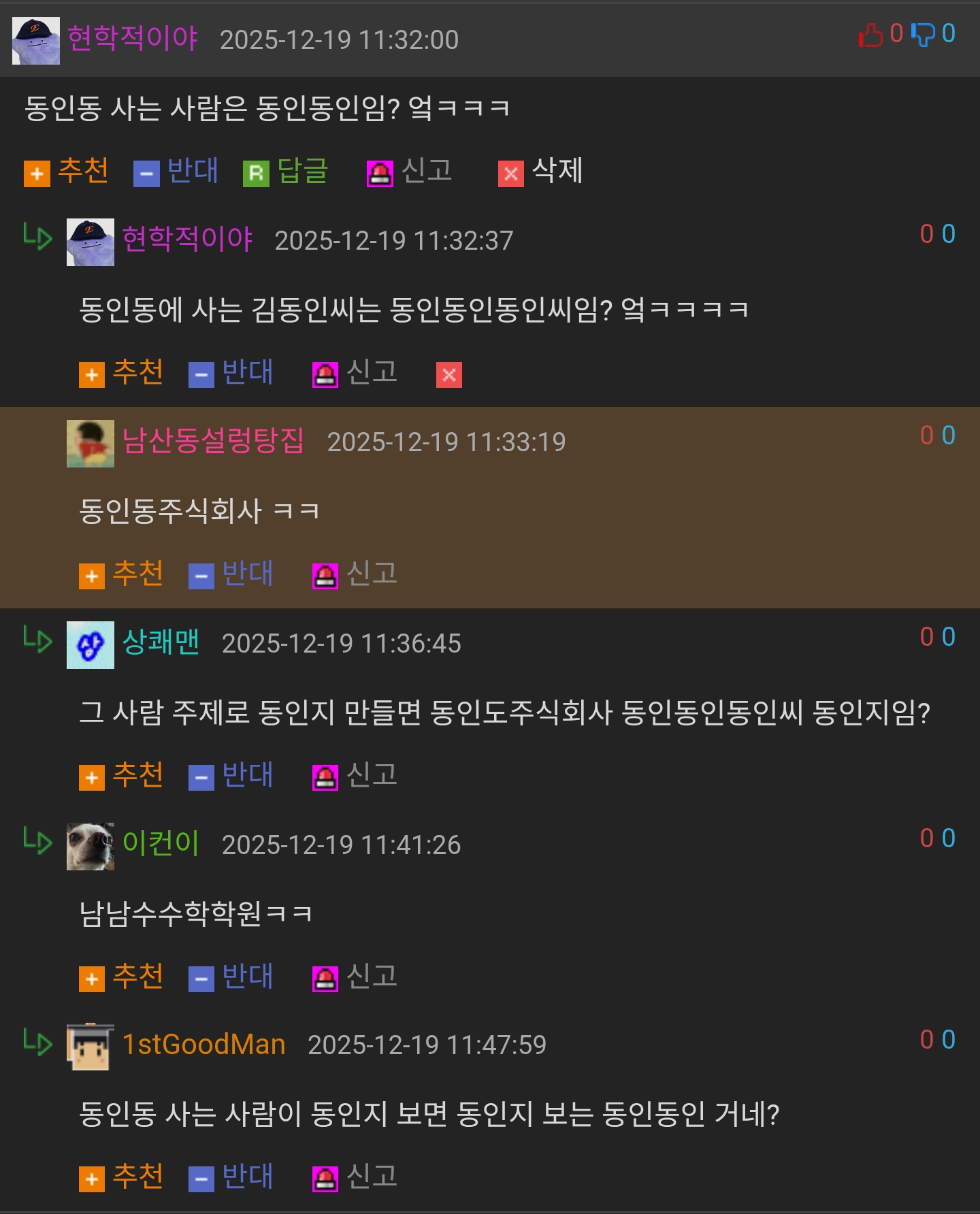This screenshot has height=1214, width=980.
Task: Click the 신고 siren icon on the first comment
Action: click(x=380, y=174)
